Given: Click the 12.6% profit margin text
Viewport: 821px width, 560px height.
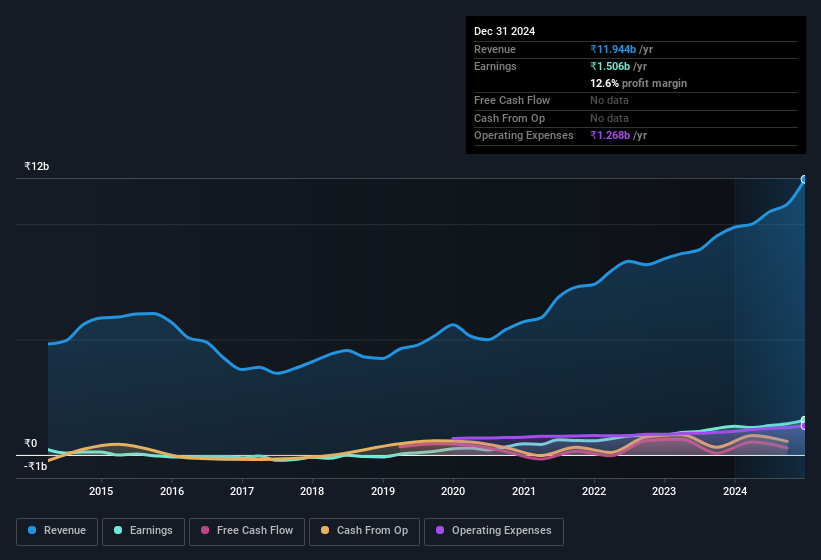Looking at the screenshot, I should point(638,83).
